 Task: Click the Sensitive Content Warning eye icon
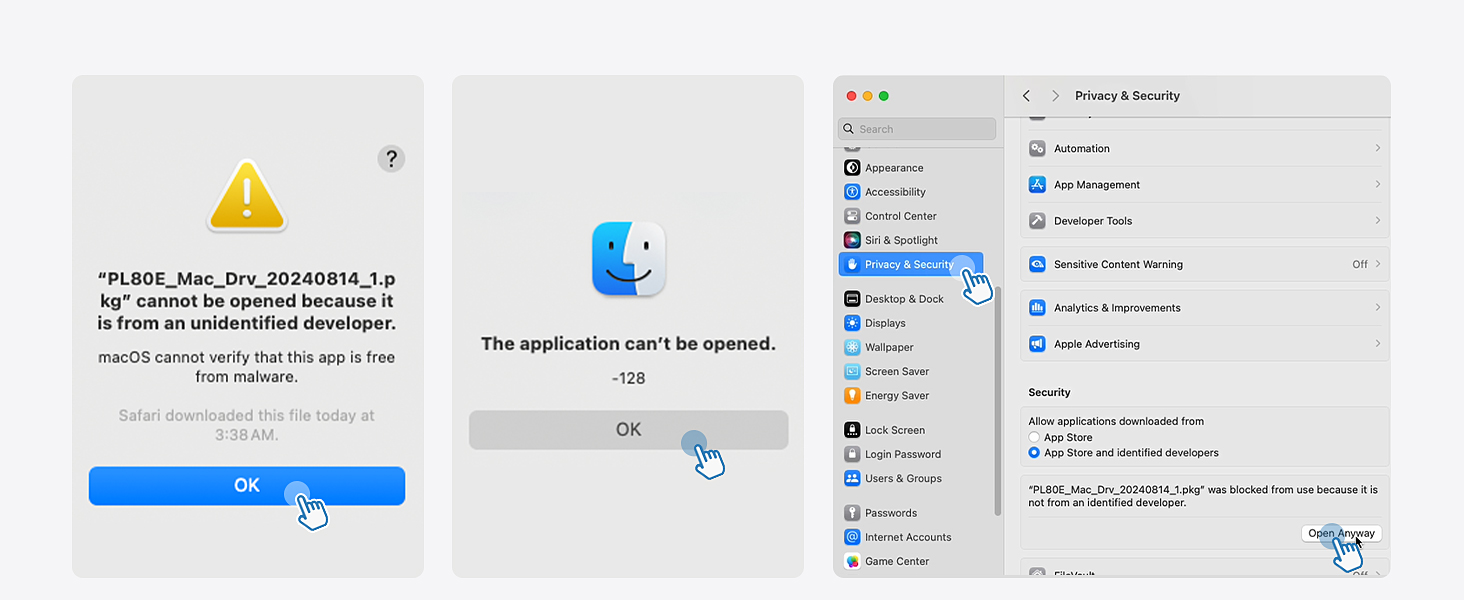1037,264
